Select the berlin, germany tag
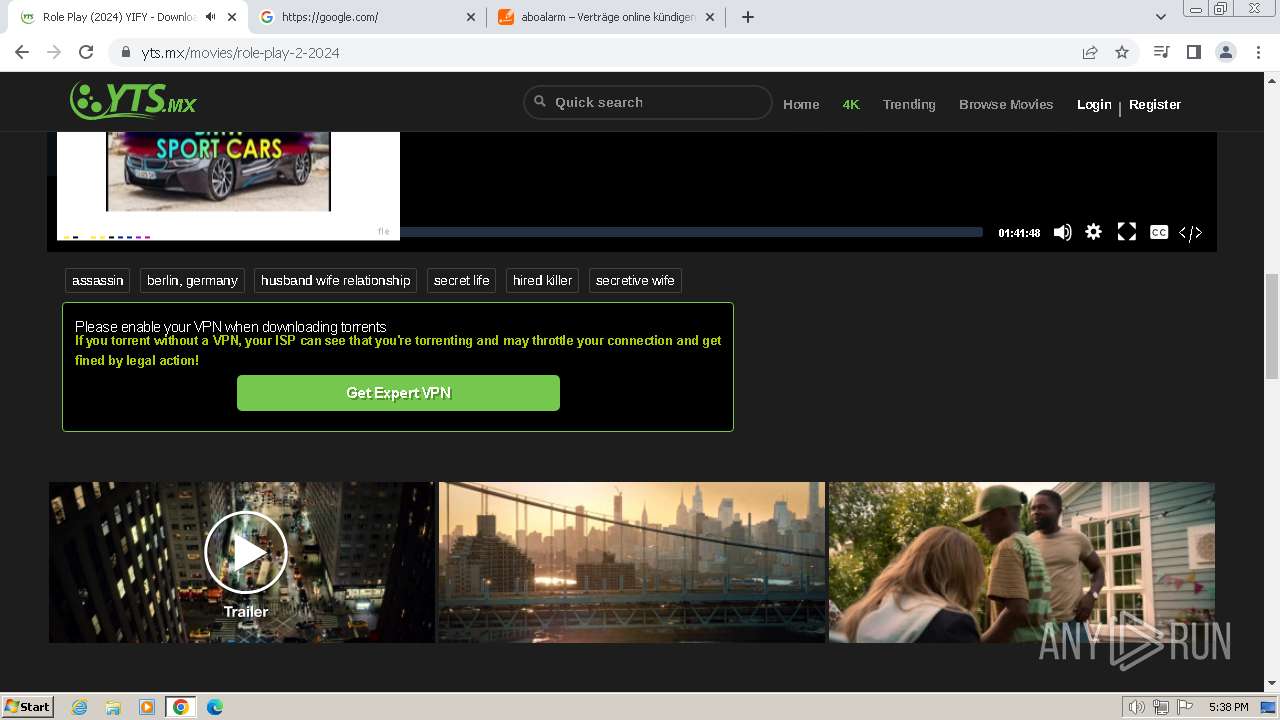1280x720 pixels. 192,281
